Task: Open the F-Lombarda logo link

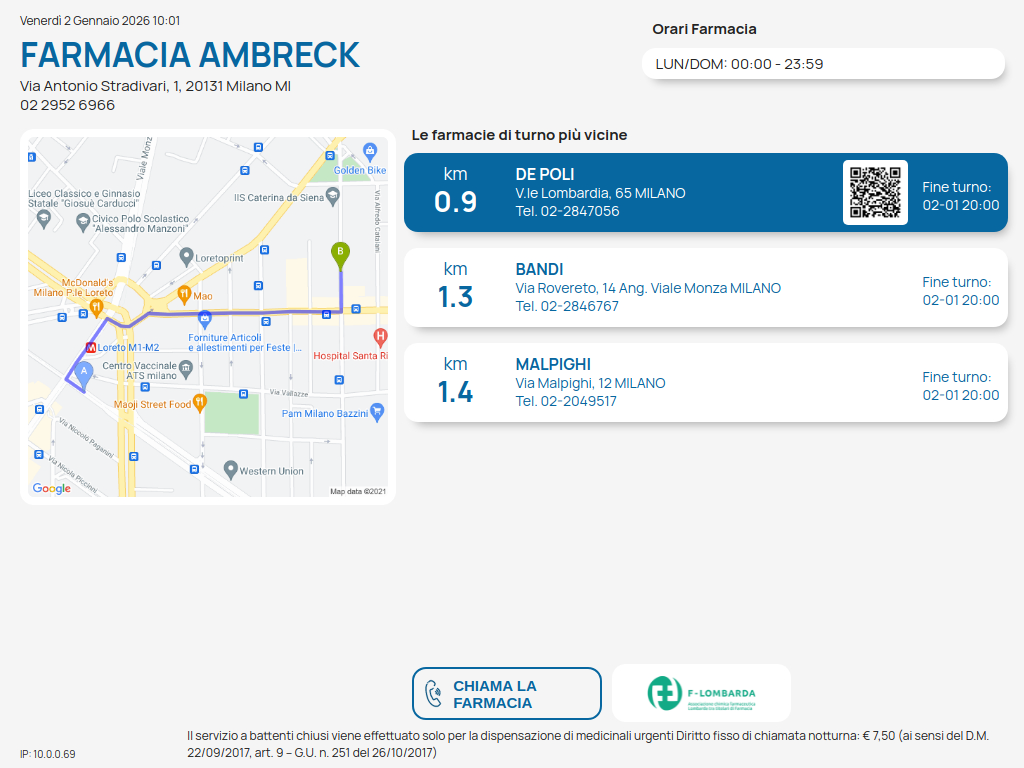Action: pyautogui.click(x=701, y=693)
